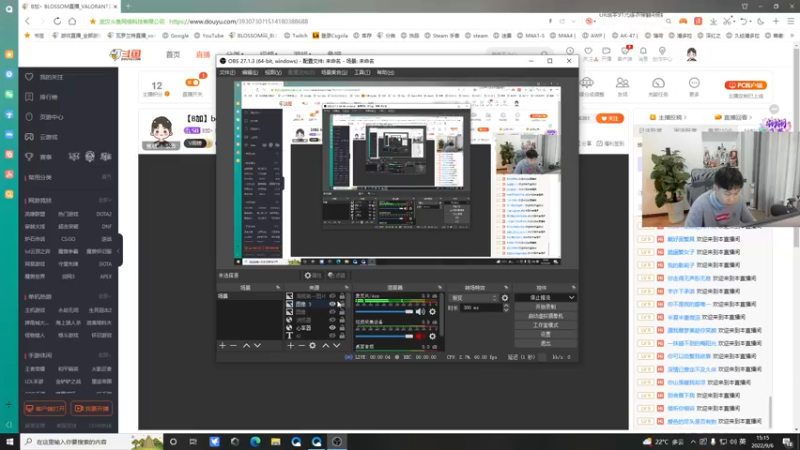Move scene down in scenes list
This screenshot has height=450, width=800.
258,345
